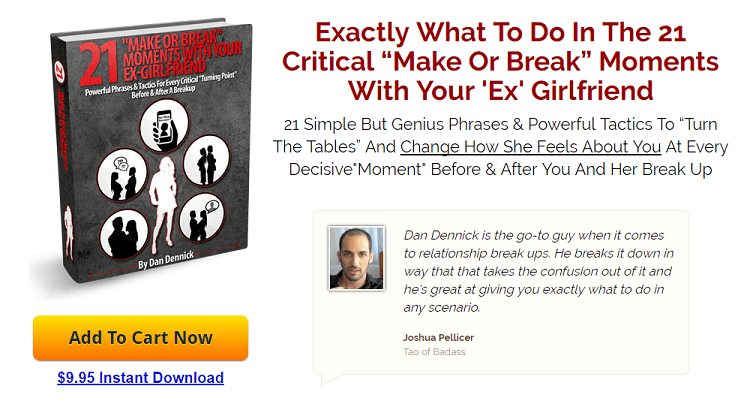Click the By Dan Dennick author text
This screenshot has width=756, height=410.
click(x=166, y=260)
